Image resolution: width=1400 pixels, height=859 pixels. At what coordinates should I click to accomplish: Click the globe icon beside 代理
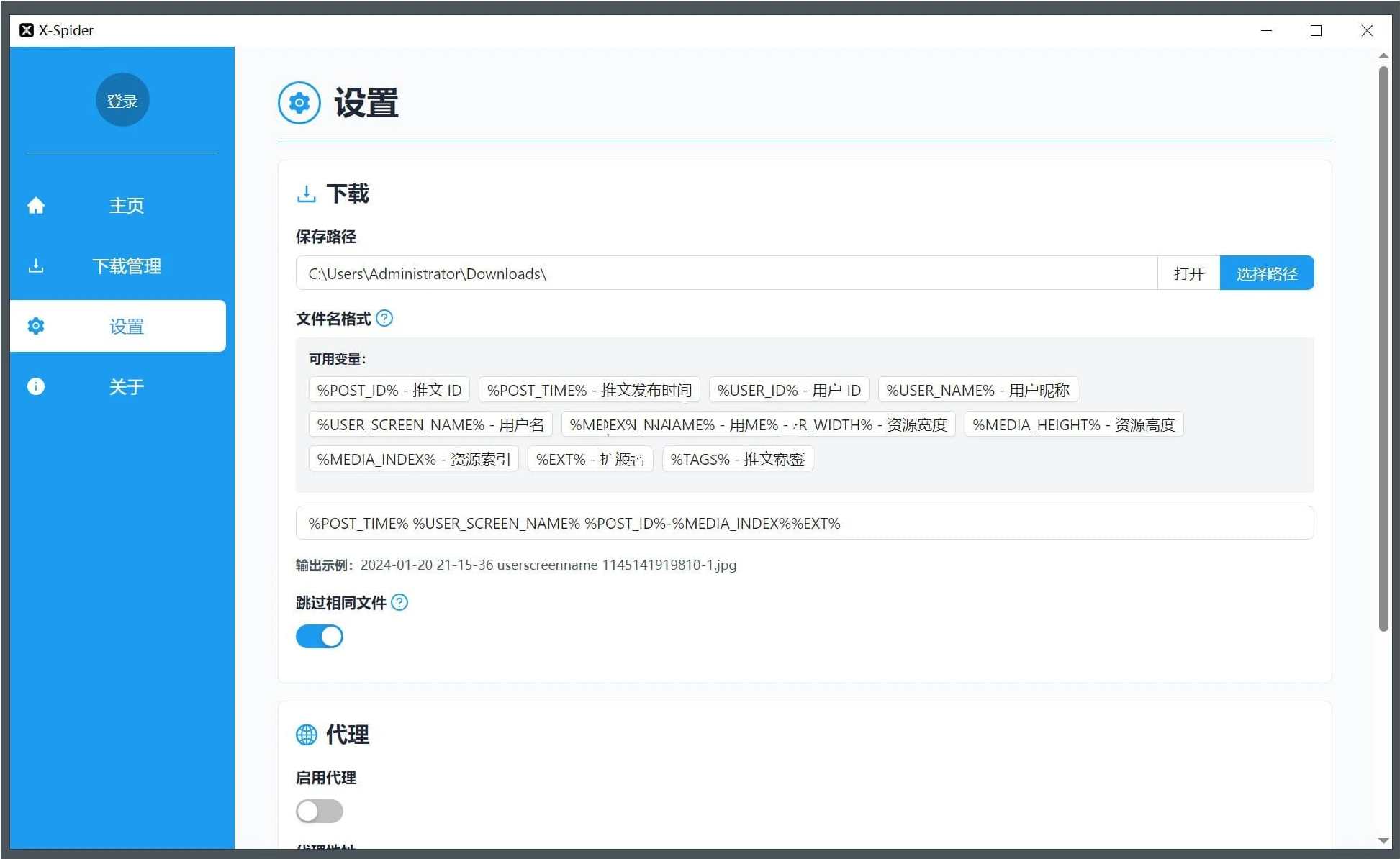pyautogui.click(x=307, y=735)
